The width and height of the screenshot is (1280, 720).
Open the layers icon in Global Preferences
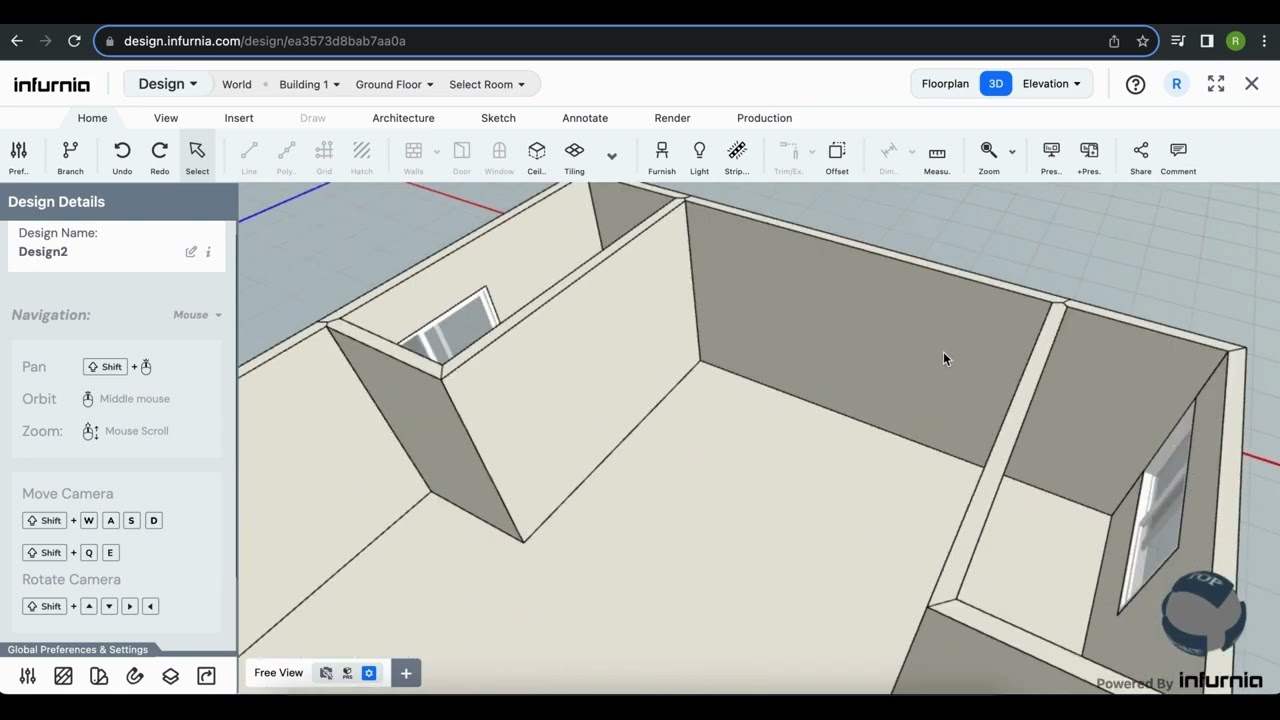(170, 676)
